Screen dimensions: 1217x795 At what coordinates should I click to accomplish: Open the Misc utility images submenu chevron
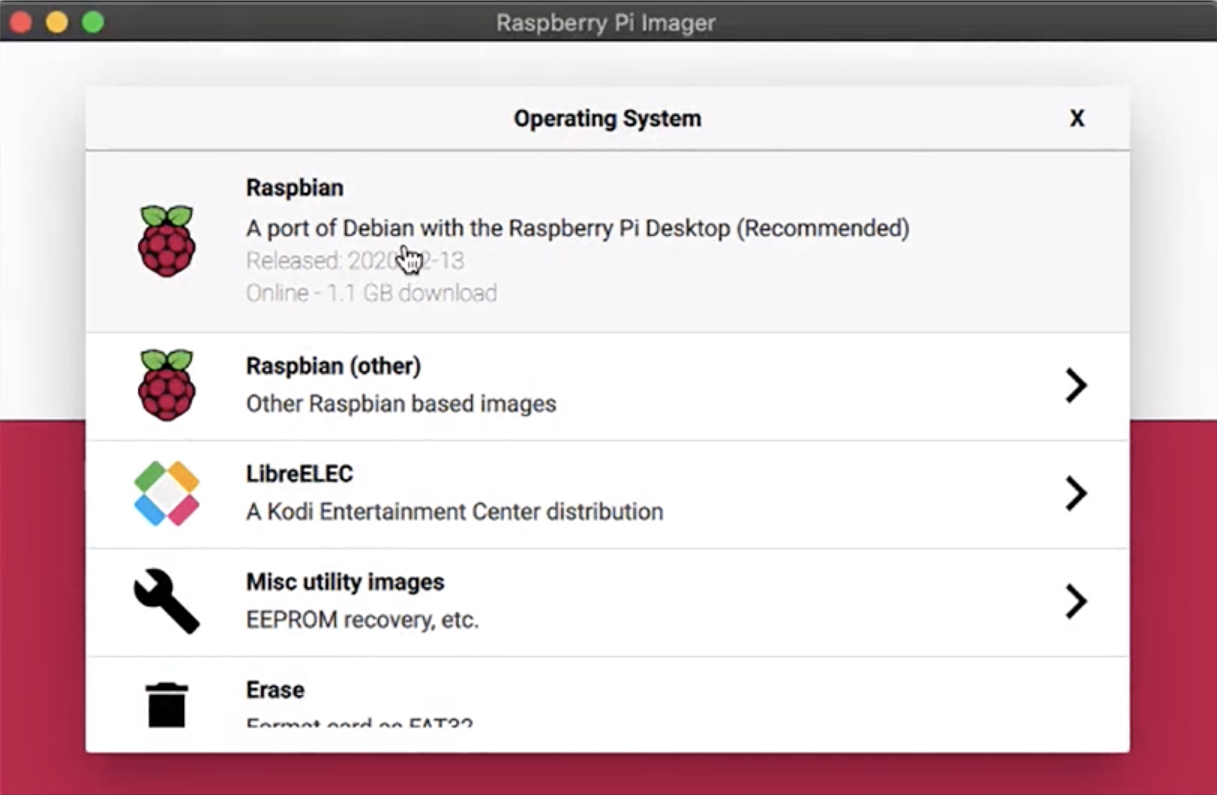[x=1077, y=601]
